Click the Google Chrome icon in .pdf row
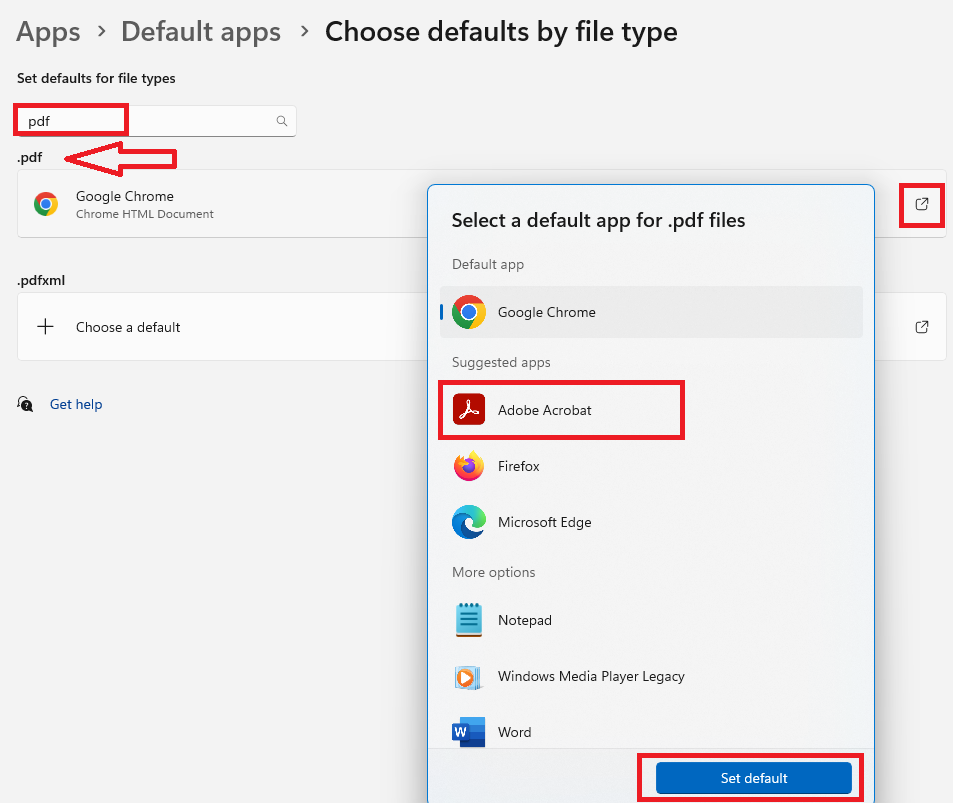 tap(46, 204)
